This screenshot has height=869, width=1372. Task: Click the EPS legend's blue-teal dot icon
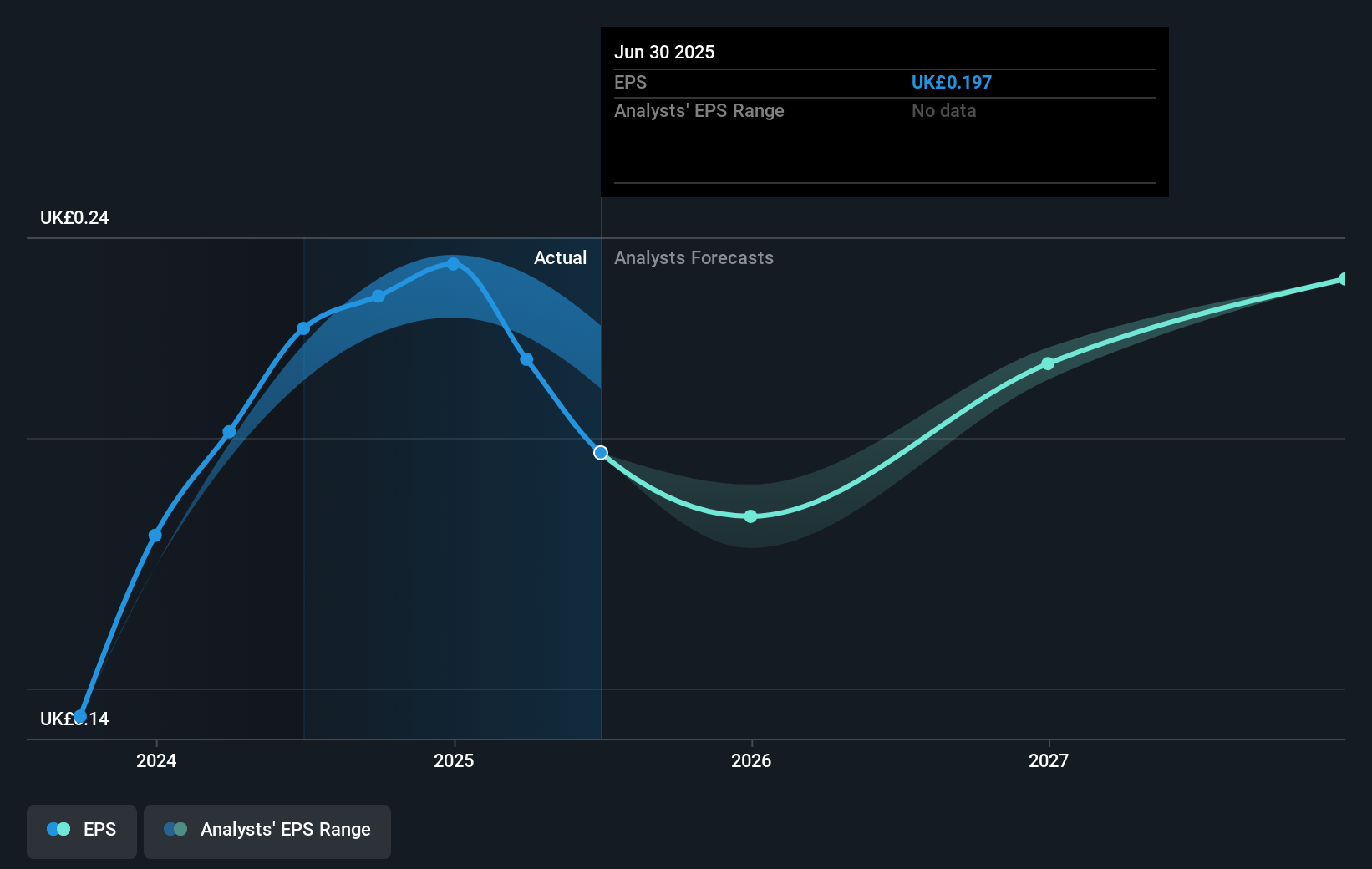(x=58, y=830)
